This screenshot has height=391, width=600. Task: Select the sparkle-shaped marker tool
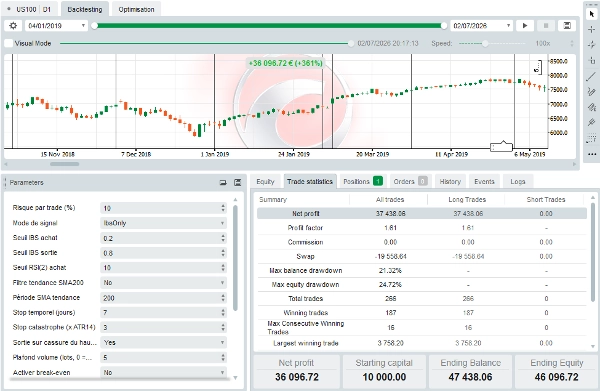(x=592, y=45)
